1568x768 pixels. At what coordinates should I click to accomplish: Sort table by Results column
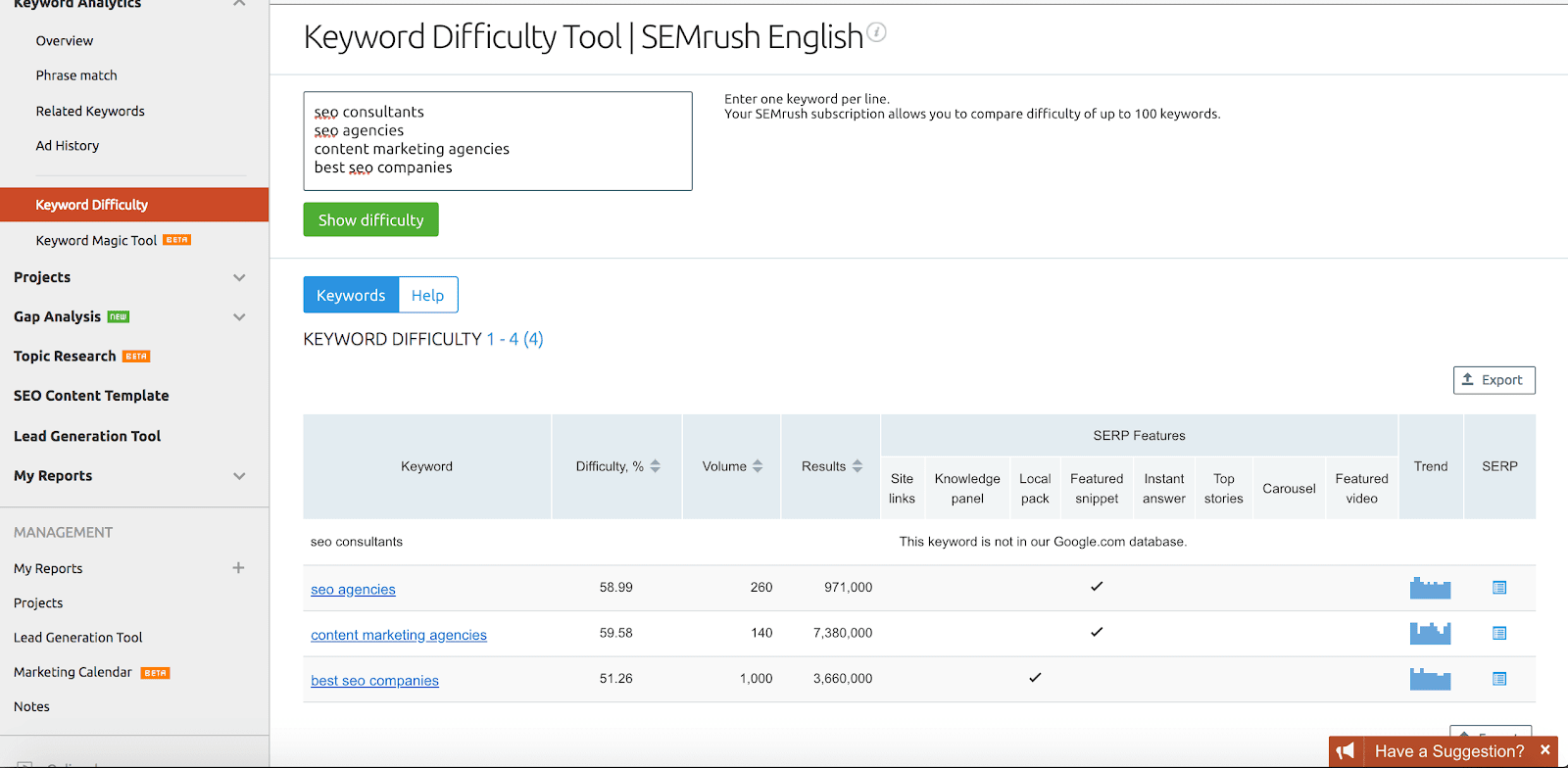tap(857, 466)
